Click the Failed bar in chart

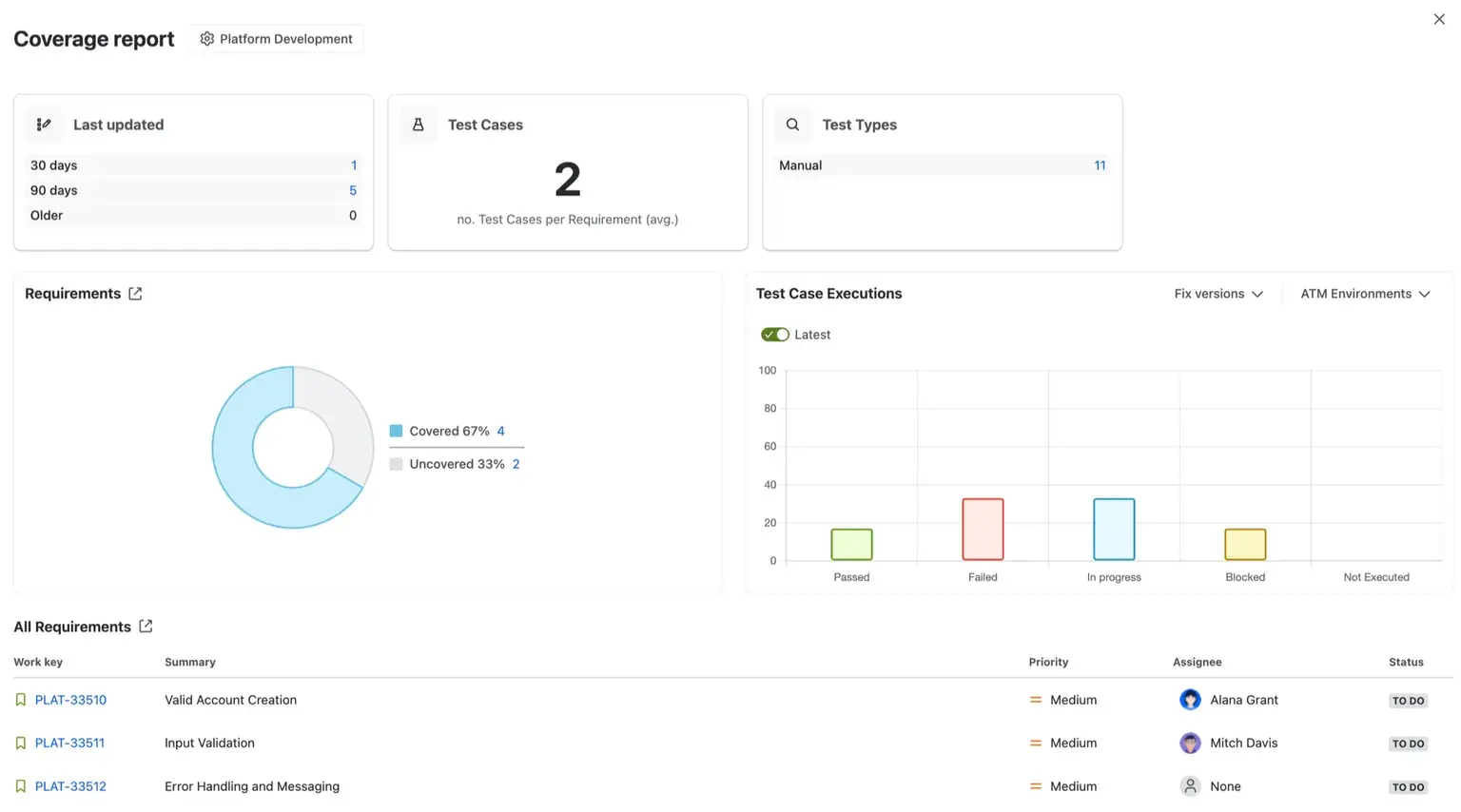pos(983,530)
